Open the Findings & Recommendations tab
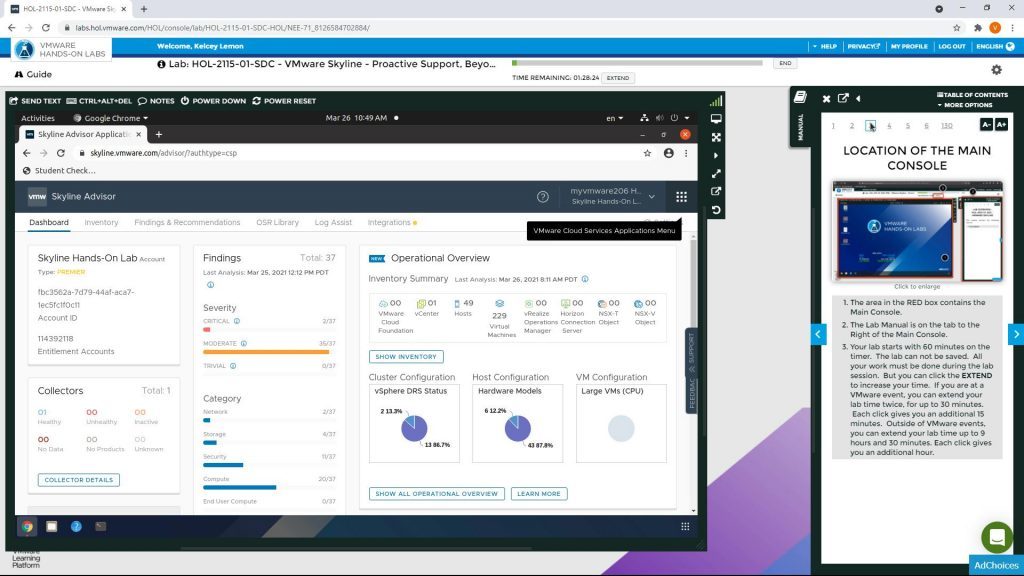Viewport: 1024px width, 576px height. (187, 222)
